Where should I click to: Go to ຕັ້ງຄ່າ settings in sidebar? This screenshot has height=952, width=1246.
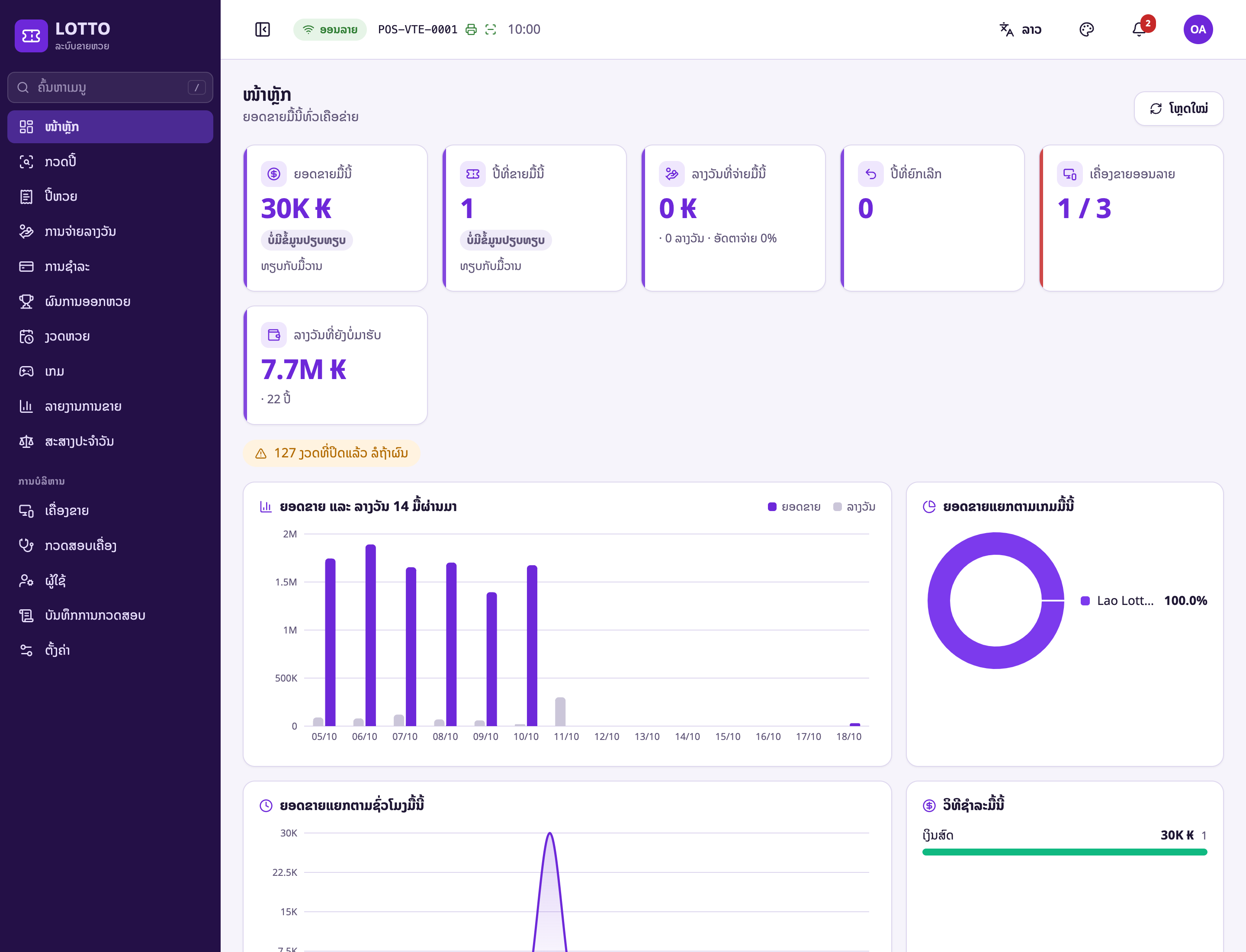[110, 650]
